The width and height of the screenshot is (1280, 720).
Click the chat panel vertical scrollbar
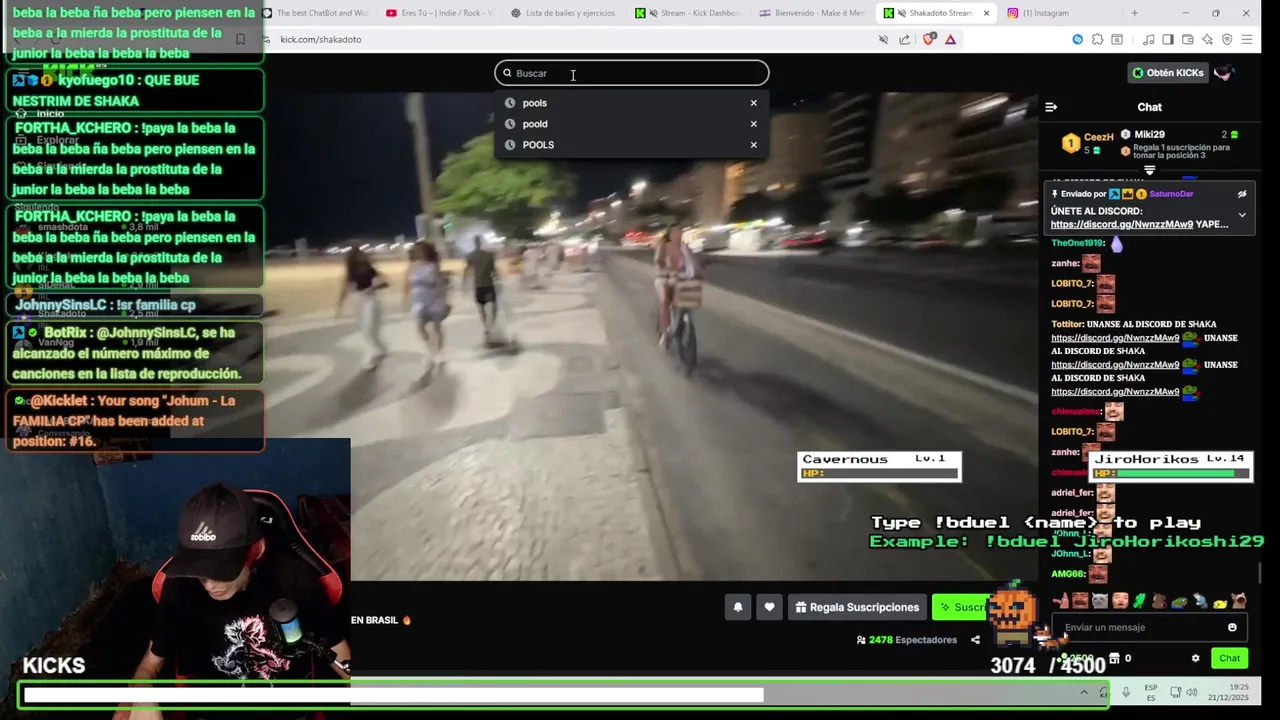pyautogui.click(x=1259, y=575)
